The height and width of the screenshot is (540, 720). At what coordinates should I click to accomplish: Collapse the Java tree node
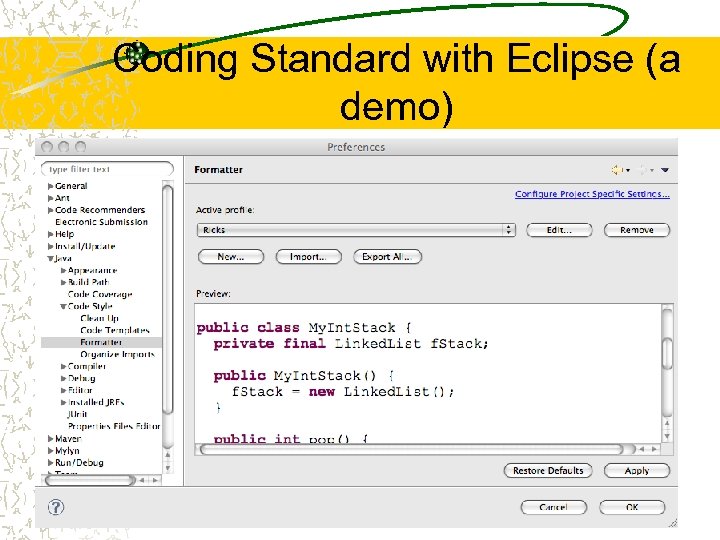coord(51,259)
